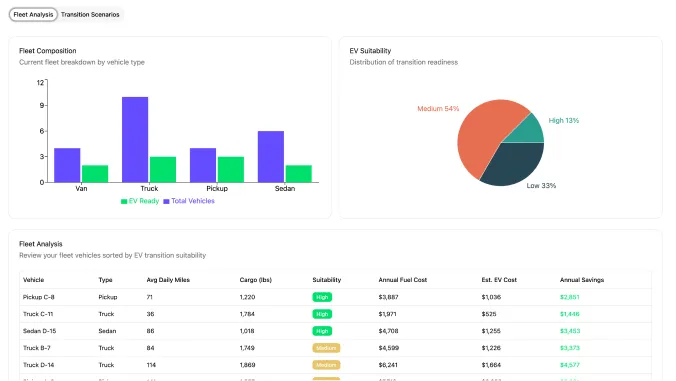The width and height of the screenshot is (676, 381).
Task: Click the Vehicle column header
Action: pos(33,280)
